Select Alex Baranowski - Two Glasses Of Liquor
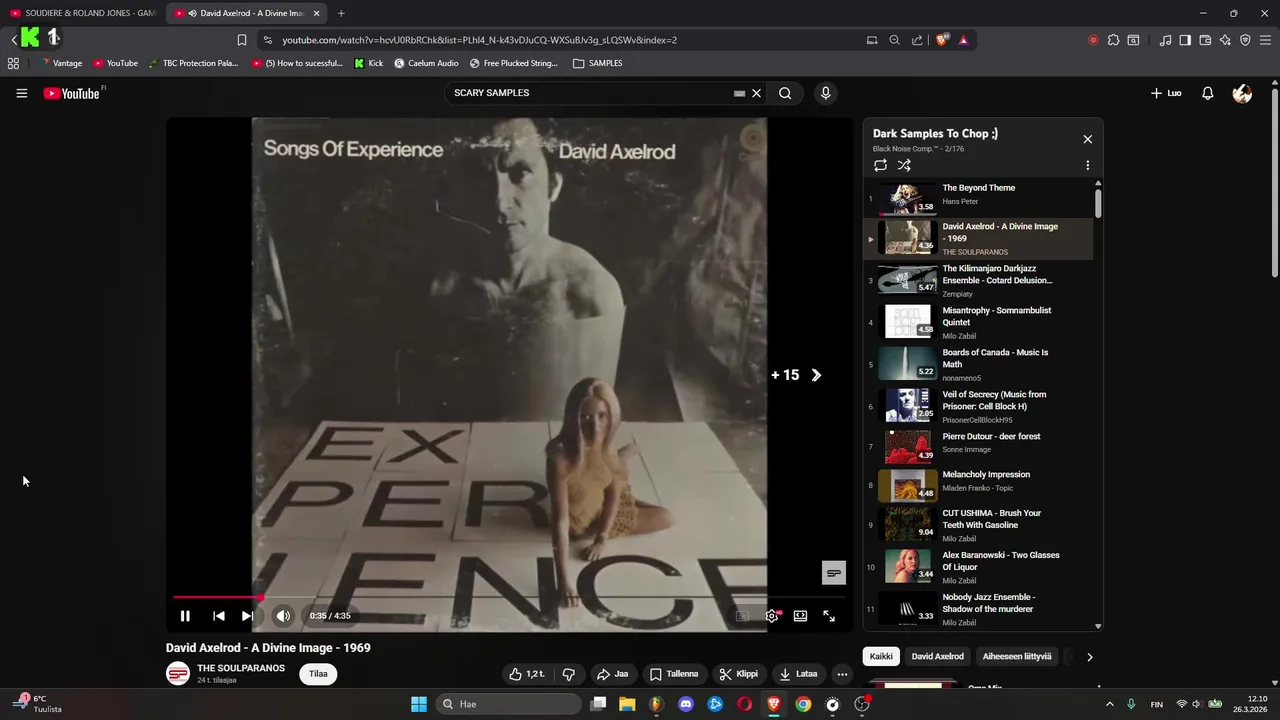The height and width of the screenshot is (720, 1280). point(978,566)
